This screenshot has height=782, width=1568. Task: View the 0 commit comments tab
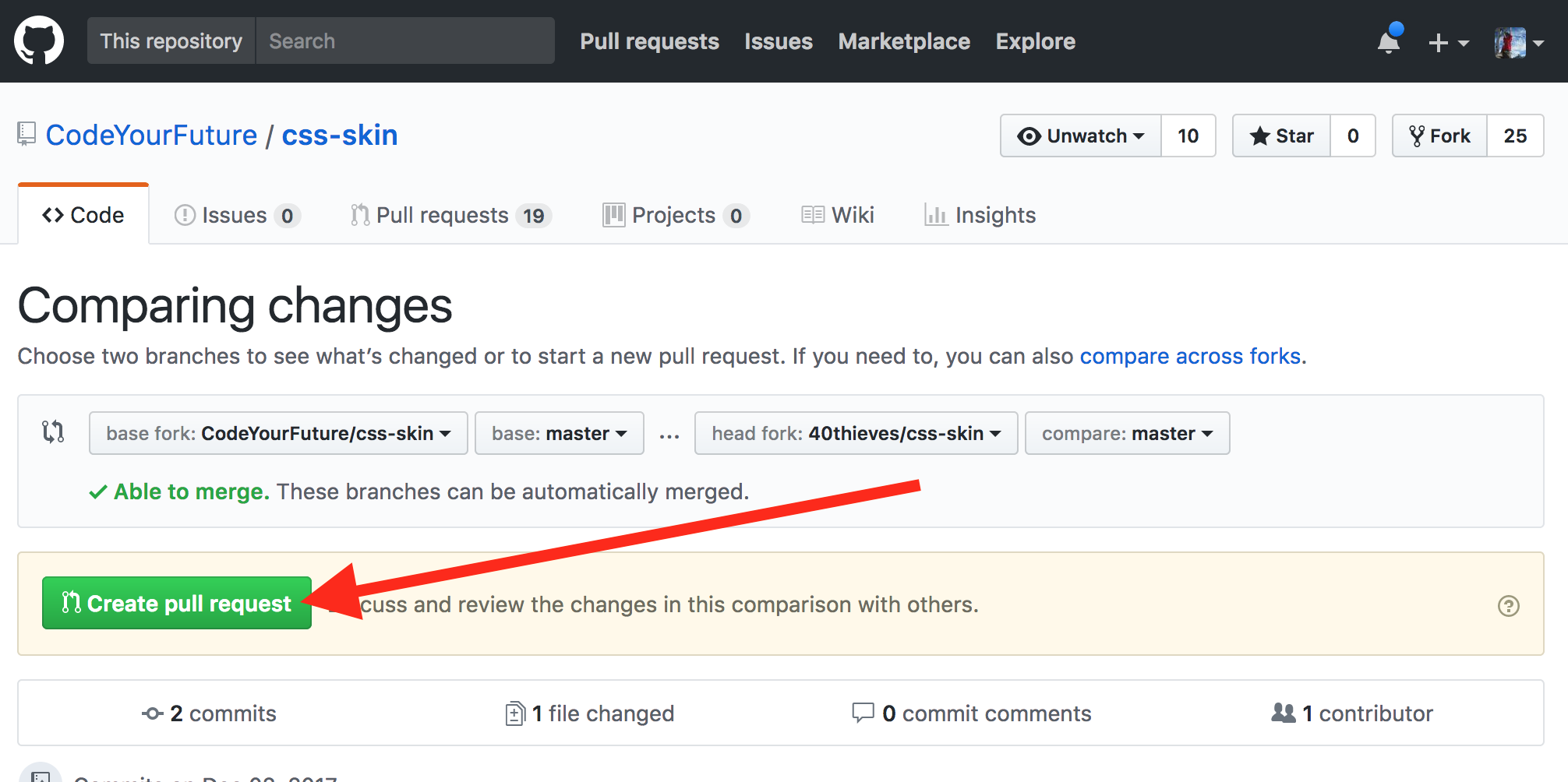[x=972, y=713]
